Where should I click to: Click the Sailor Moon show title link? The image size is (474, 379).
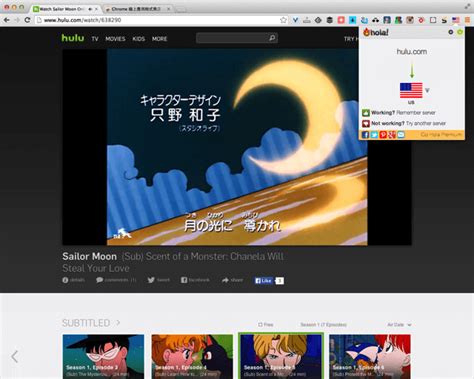click(x=89, y=256)
